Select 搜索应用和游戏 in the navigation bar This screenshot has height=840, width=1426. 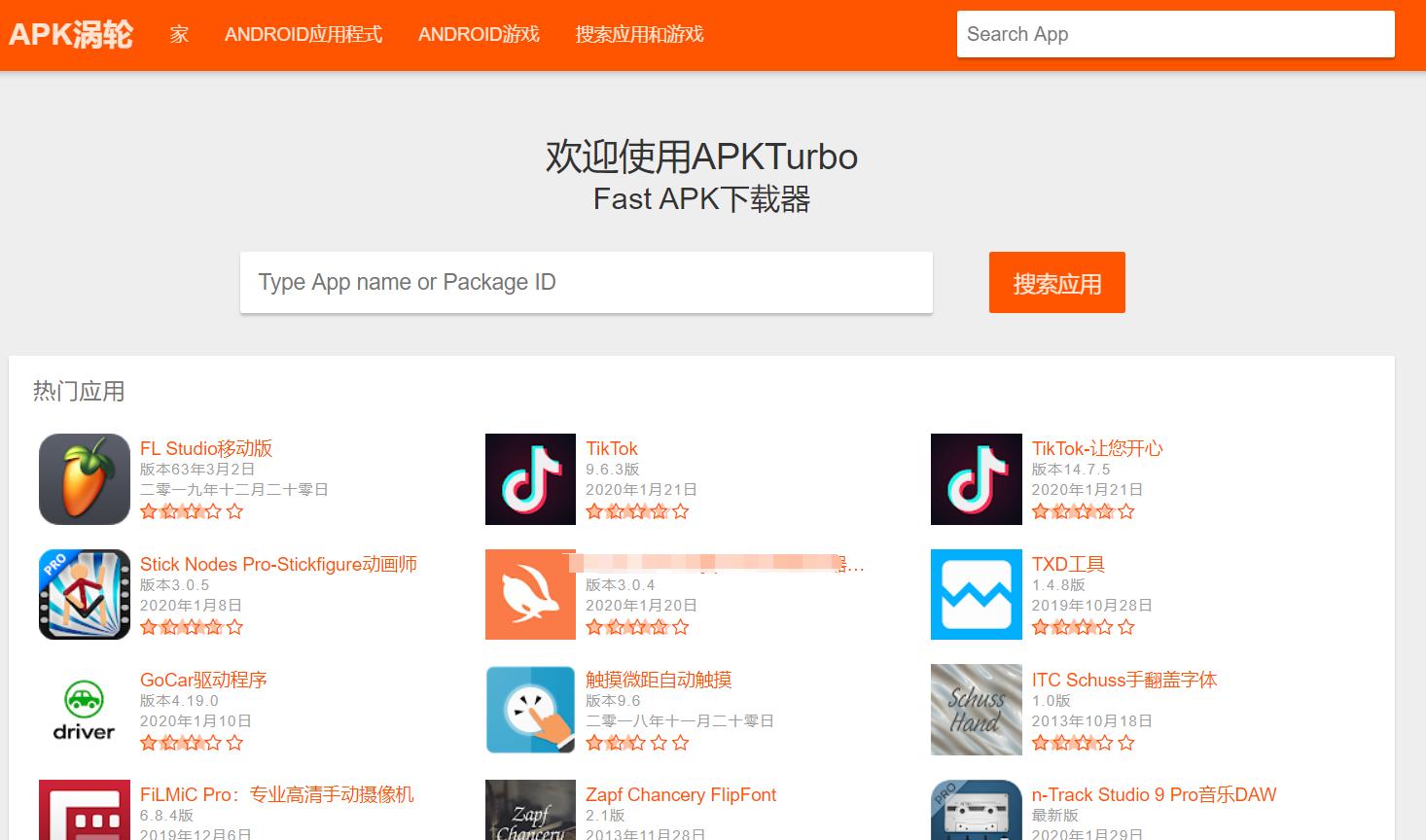639,34
